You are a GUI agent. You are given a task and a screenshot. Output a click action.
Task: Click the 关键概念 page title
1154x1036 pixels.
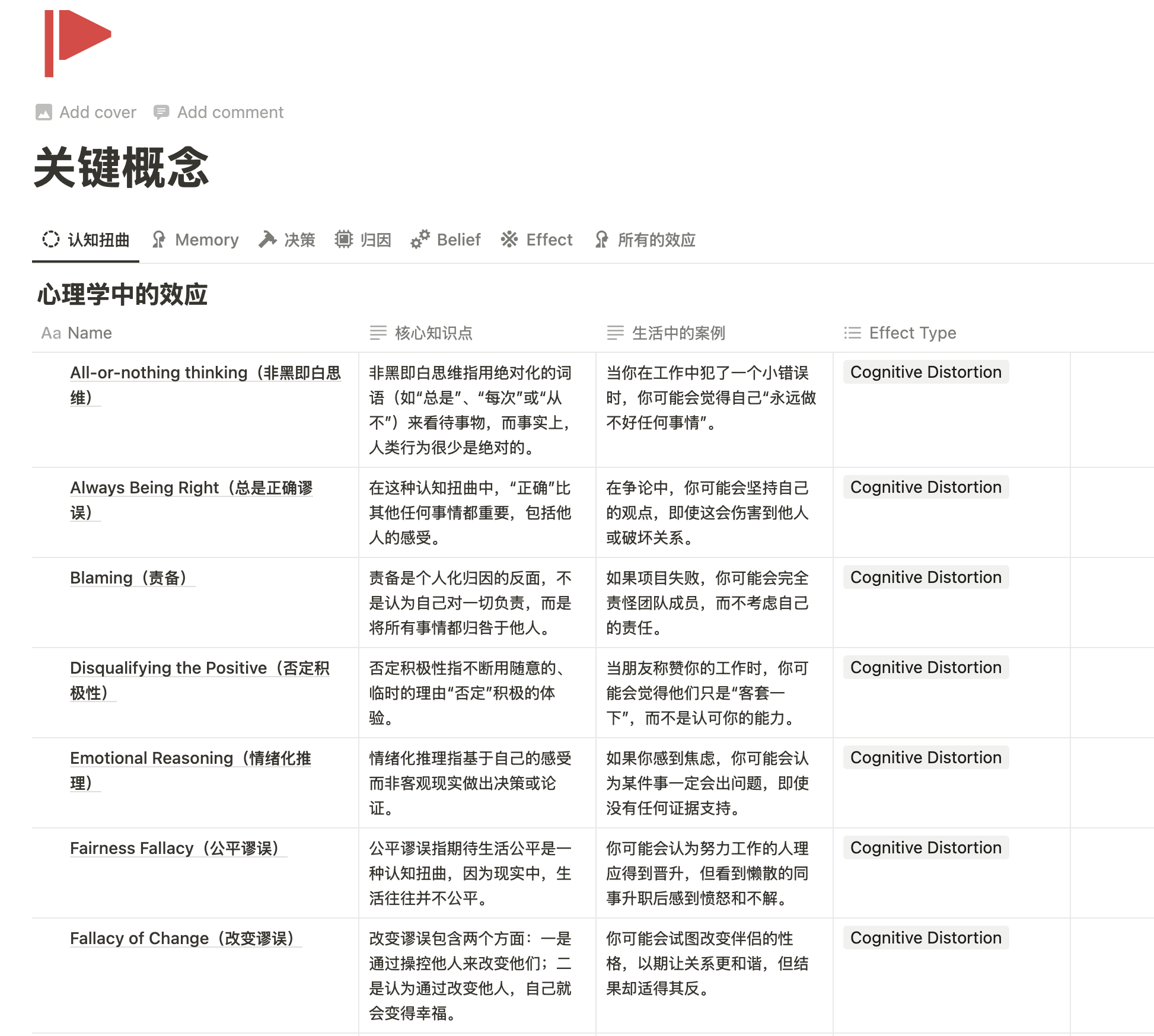[x=122, y=168]
